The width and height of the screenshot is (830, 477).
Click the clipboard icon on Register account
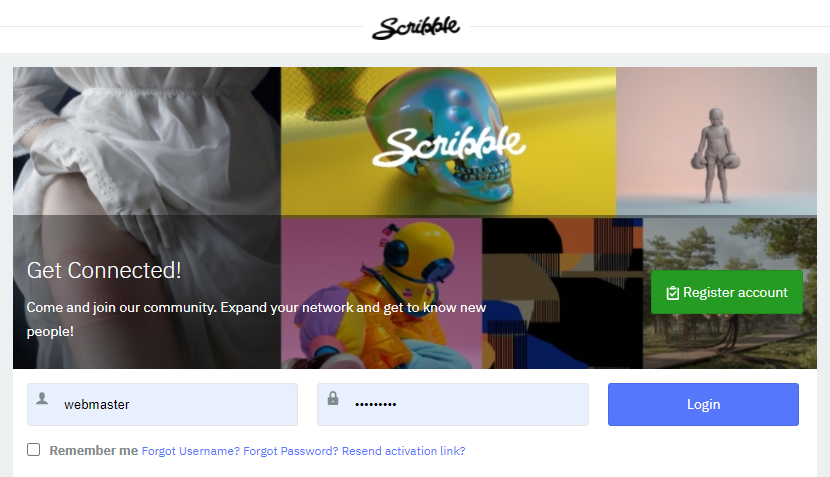click(x=672, y=293)
